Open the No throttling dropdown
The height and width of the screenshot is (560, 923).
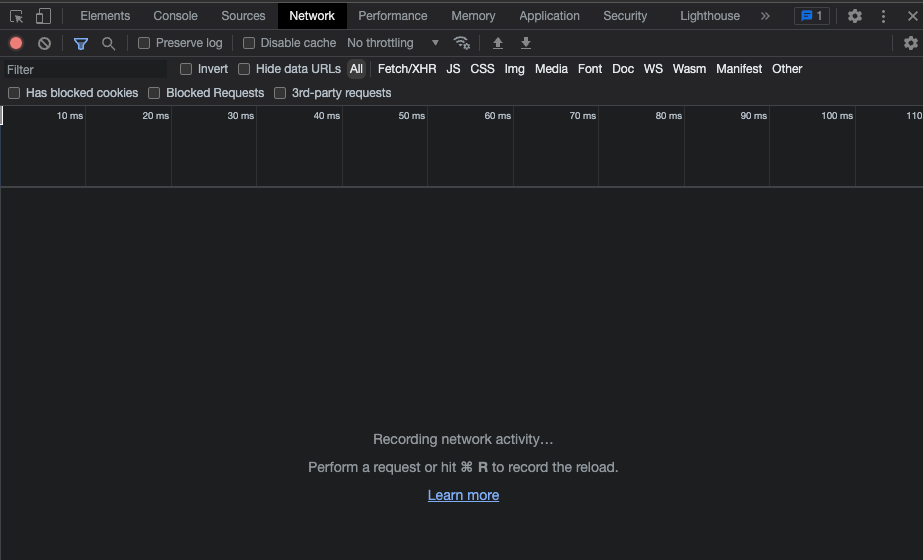click(392, 43)
